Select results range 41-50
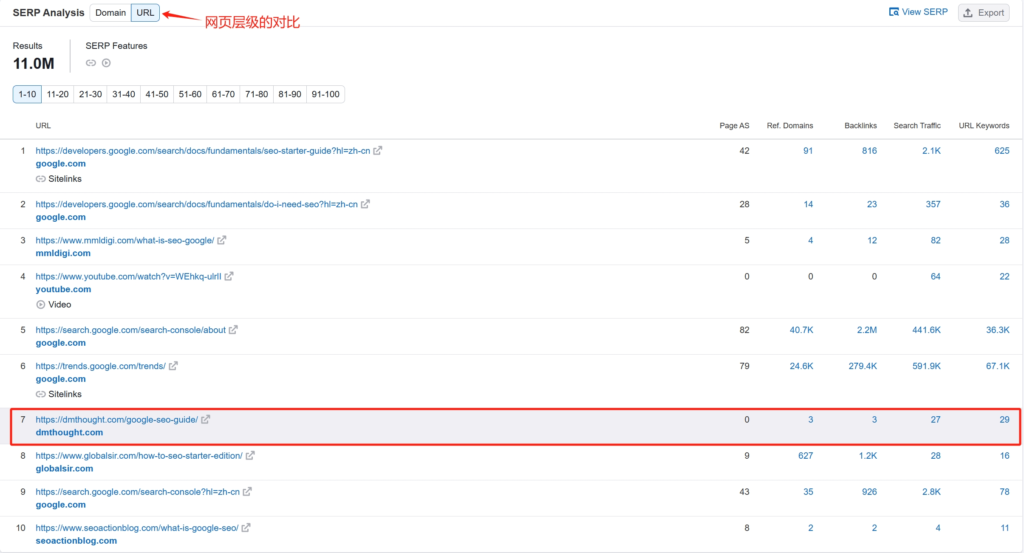The width and height of the screenshot is (1024, 553). pyautogui.click(x=157, y=94)
